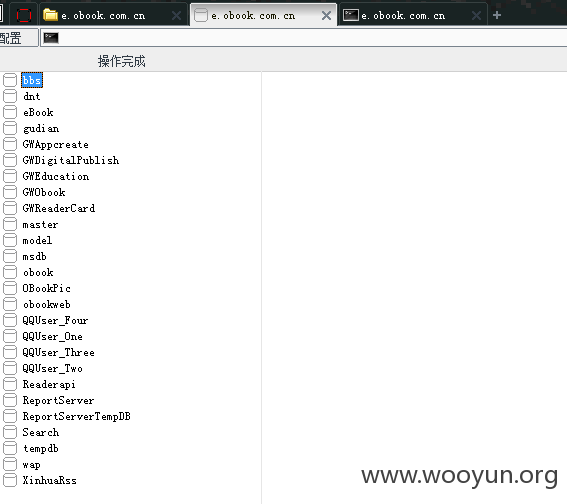The width and height of the screenshot is (567, 504).
Task: Select the model database name
Action: coord(37,240)
